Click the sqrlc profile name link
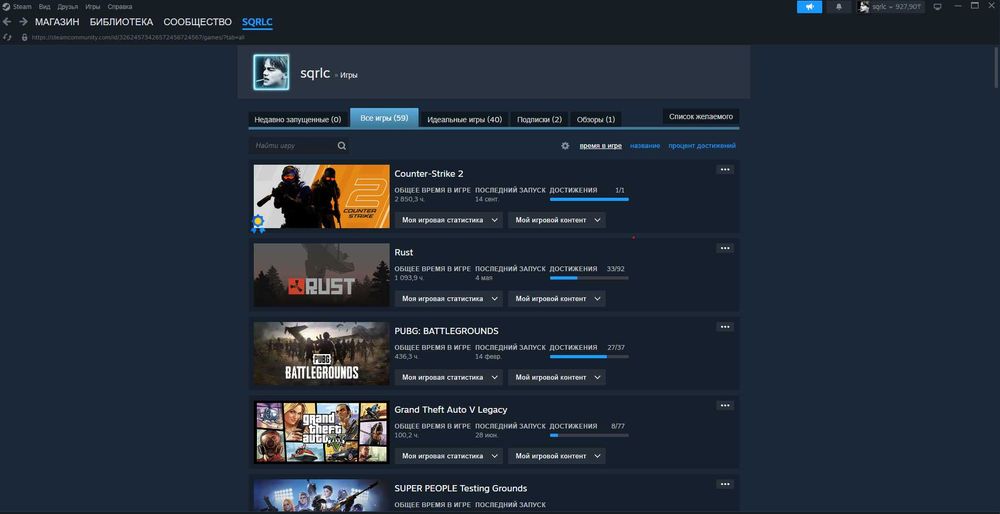Screen dimensions: 1000x514 click(x=315, y=73)
